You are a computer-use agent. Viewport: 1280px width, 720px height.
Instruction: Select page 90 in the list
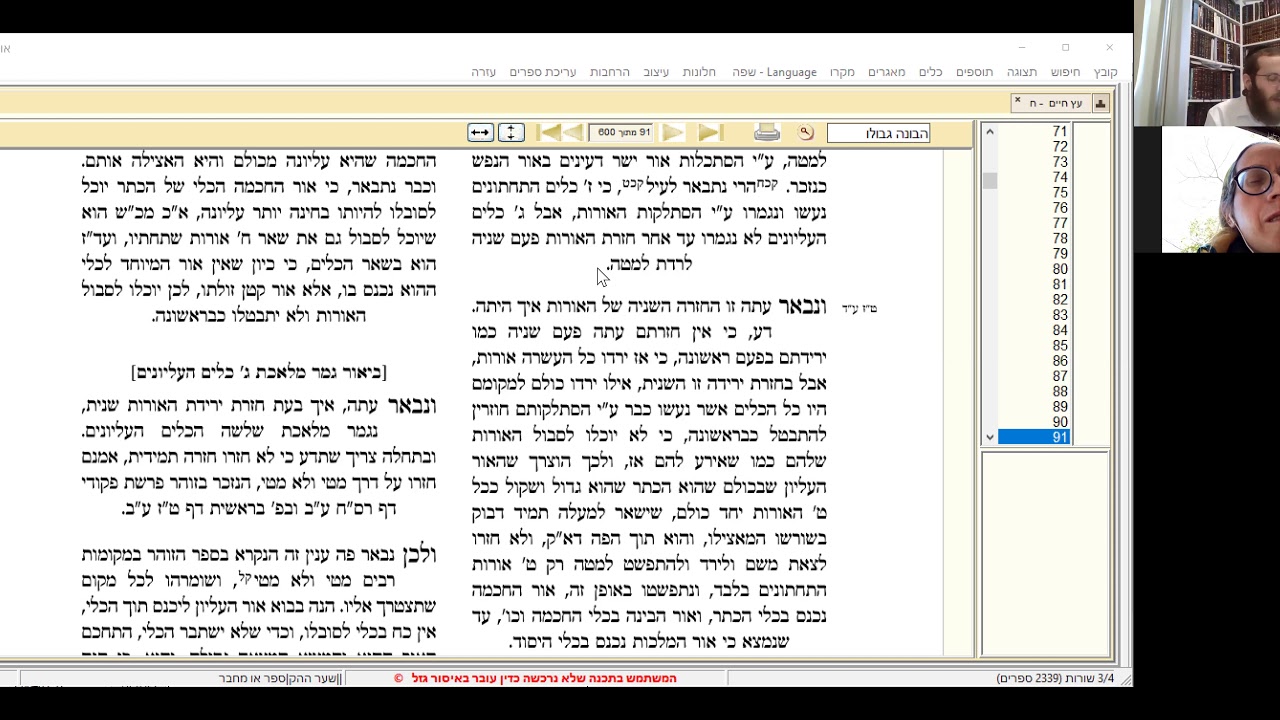(1034, 422)
